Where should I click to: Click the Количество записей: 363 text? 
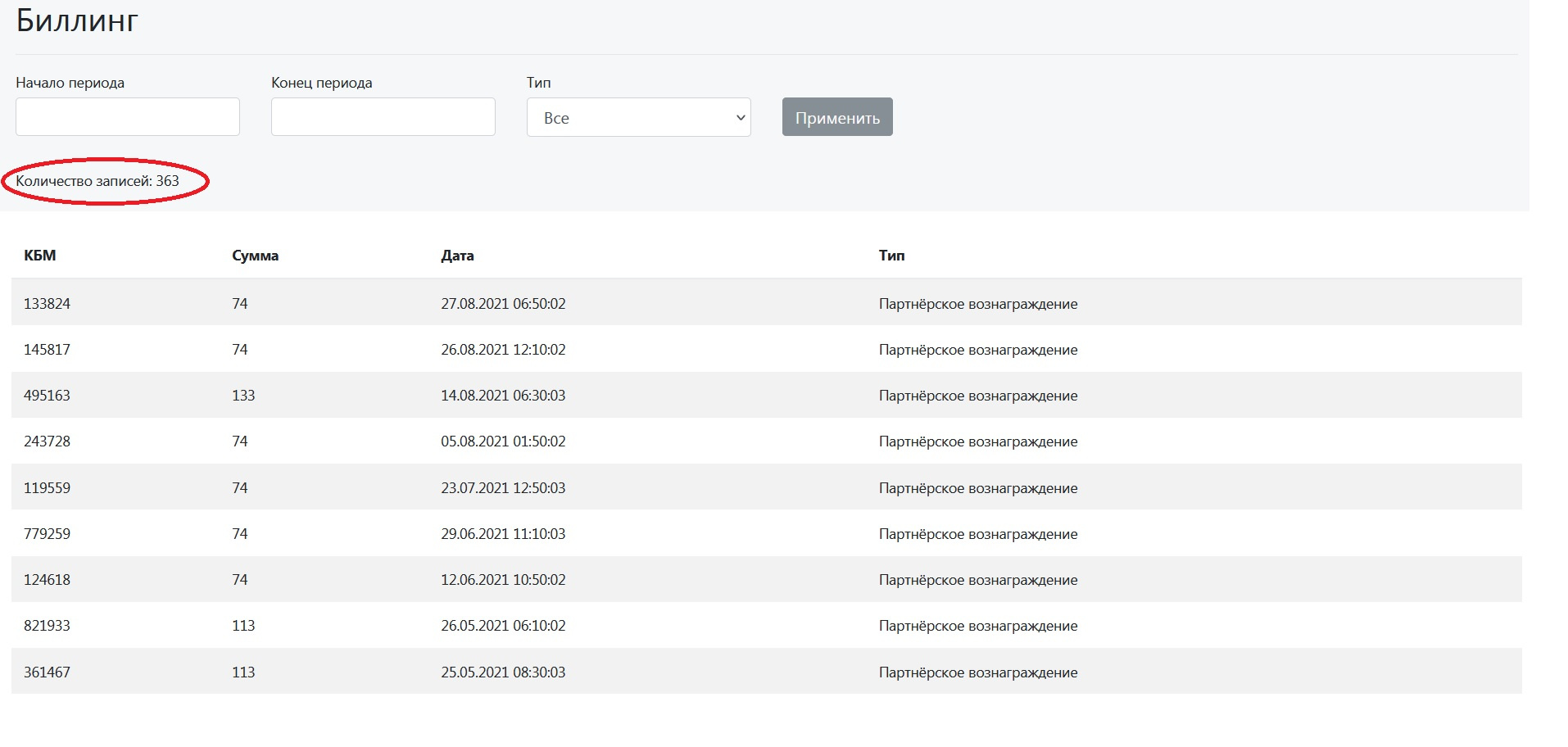97,181
